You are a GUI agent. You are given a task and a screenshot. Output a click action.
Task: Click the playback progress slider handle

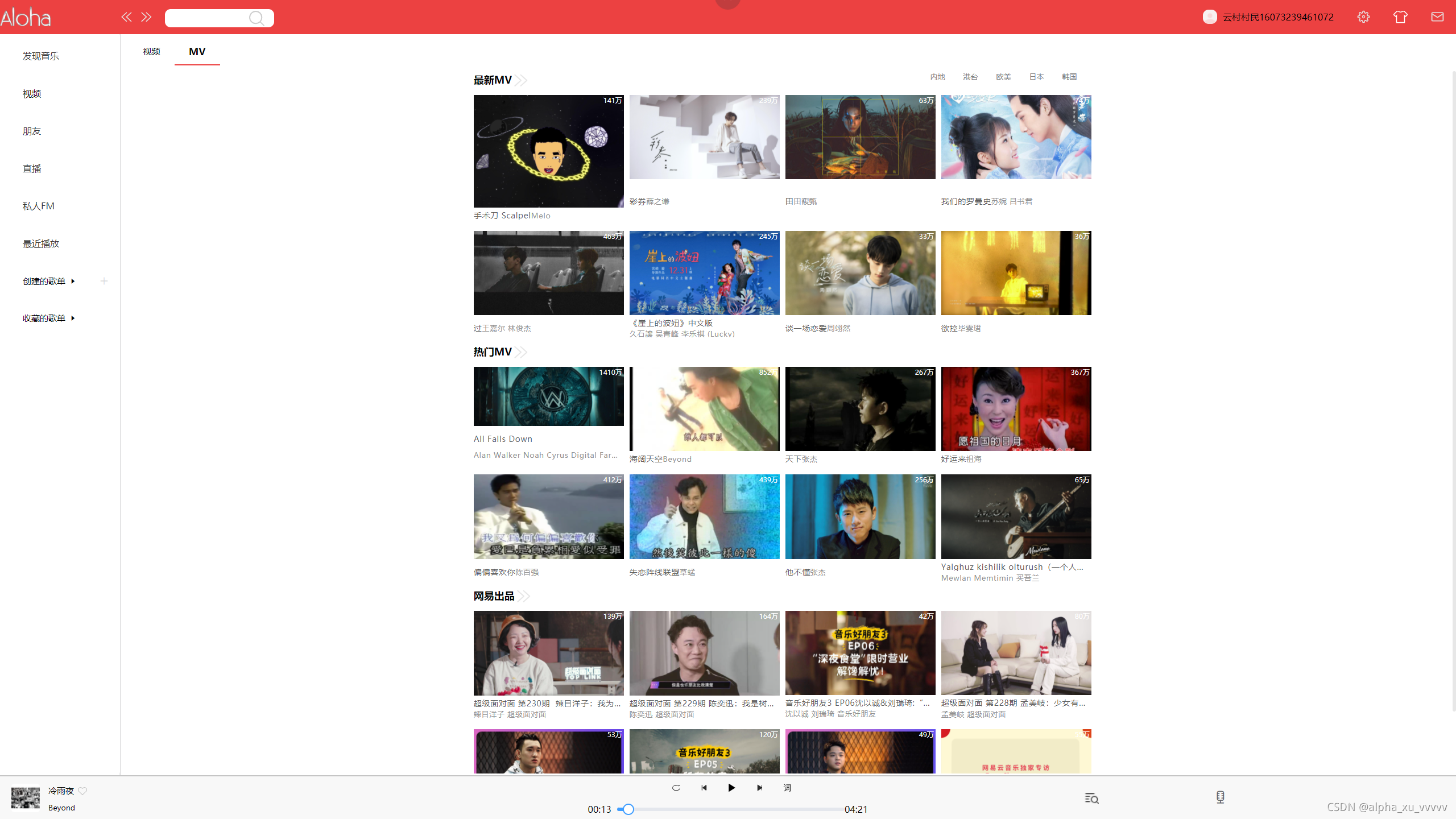click(x=628, y=809)
